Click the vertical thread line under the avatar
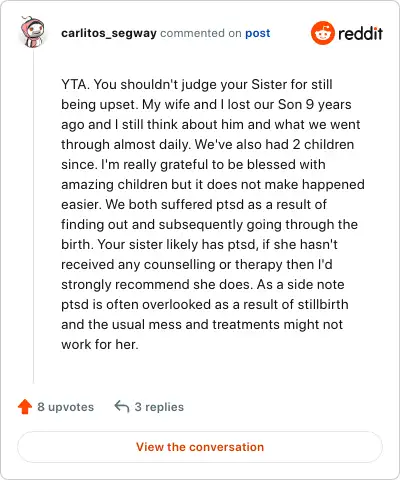 tap(33, 216)
